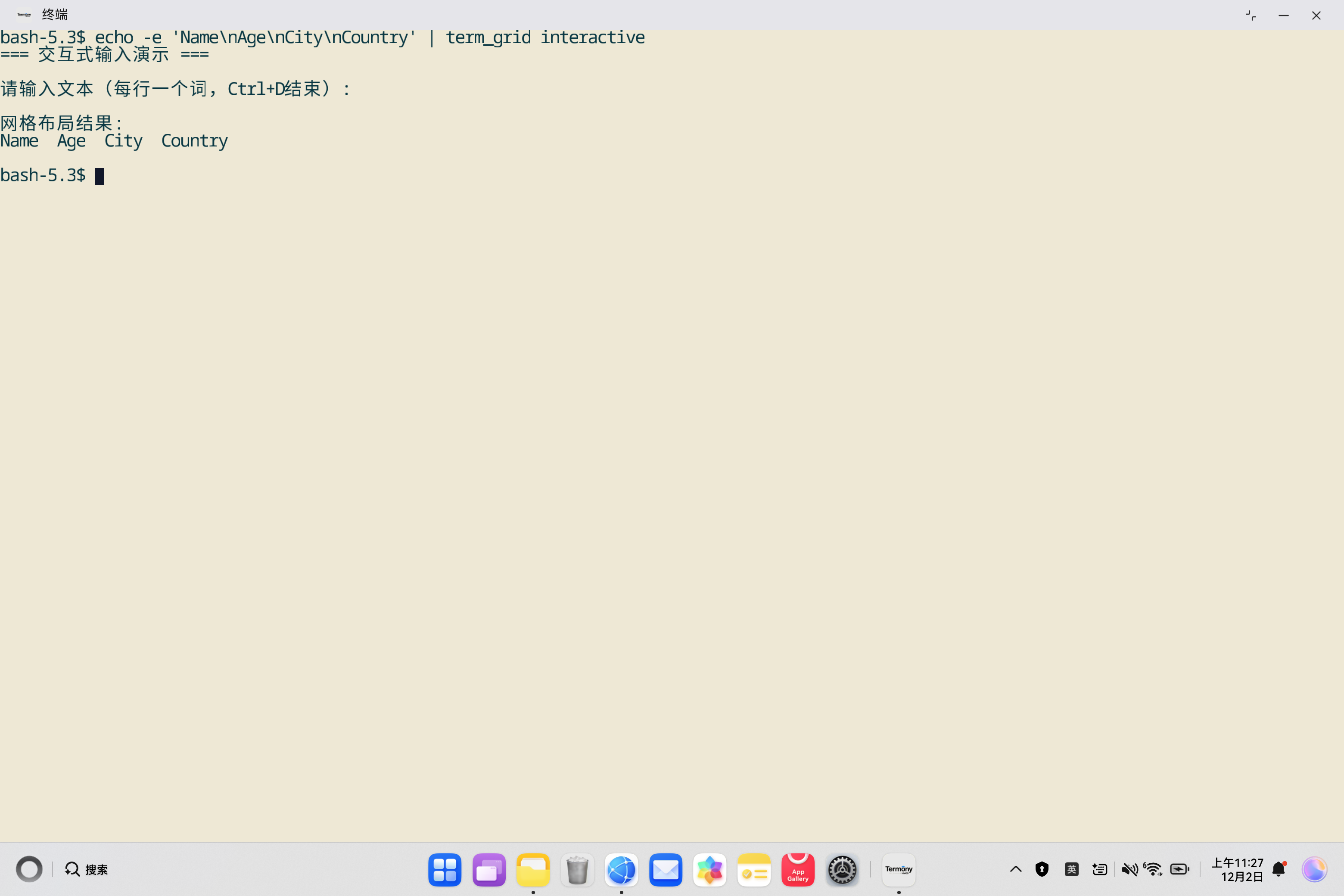Click the 搜索 search button

[86, 870]
